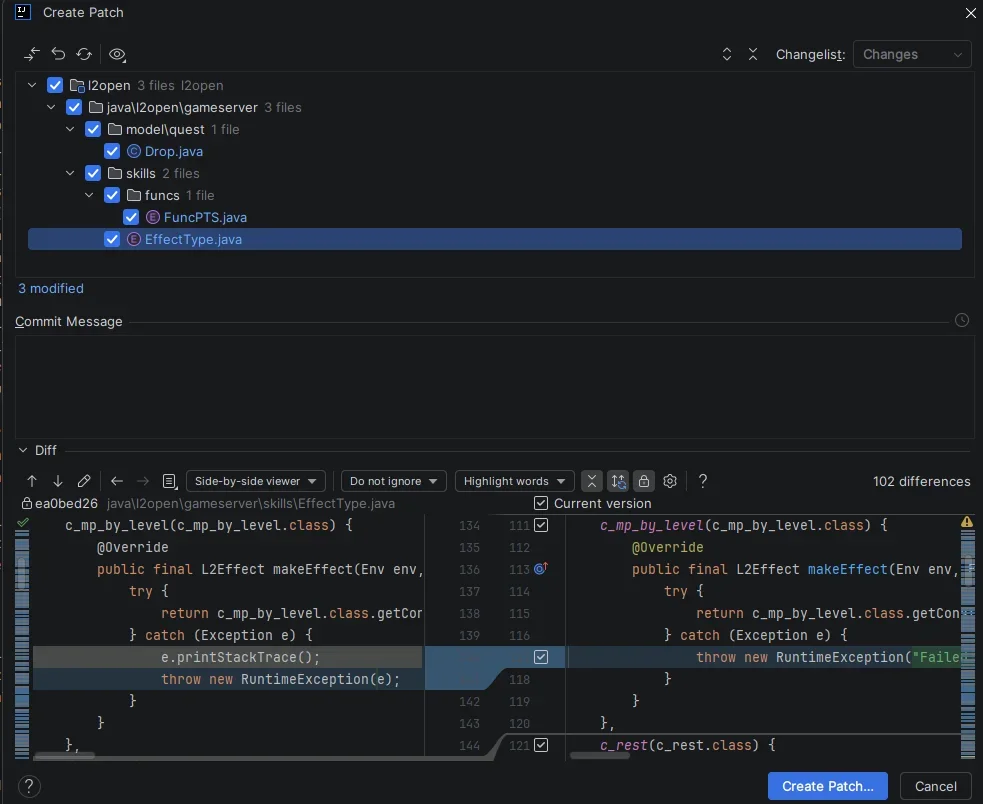Uncheck the Drop.java file checkbox
This screenshot has height=804, width=983.
(x=112, y=151)
